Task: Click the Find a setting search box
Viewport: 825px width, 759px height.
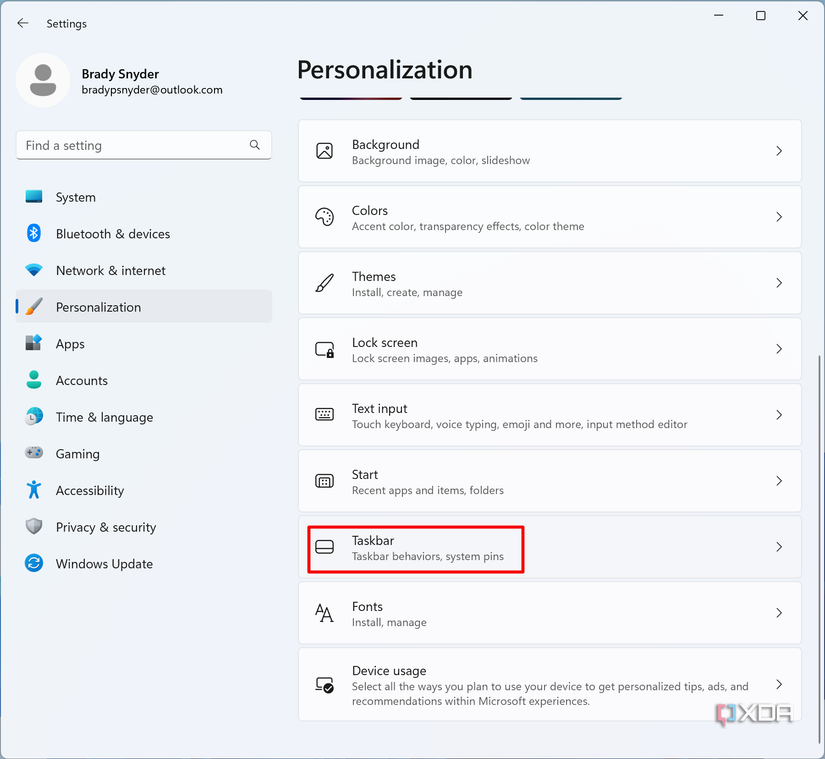Action: point(135,145)
